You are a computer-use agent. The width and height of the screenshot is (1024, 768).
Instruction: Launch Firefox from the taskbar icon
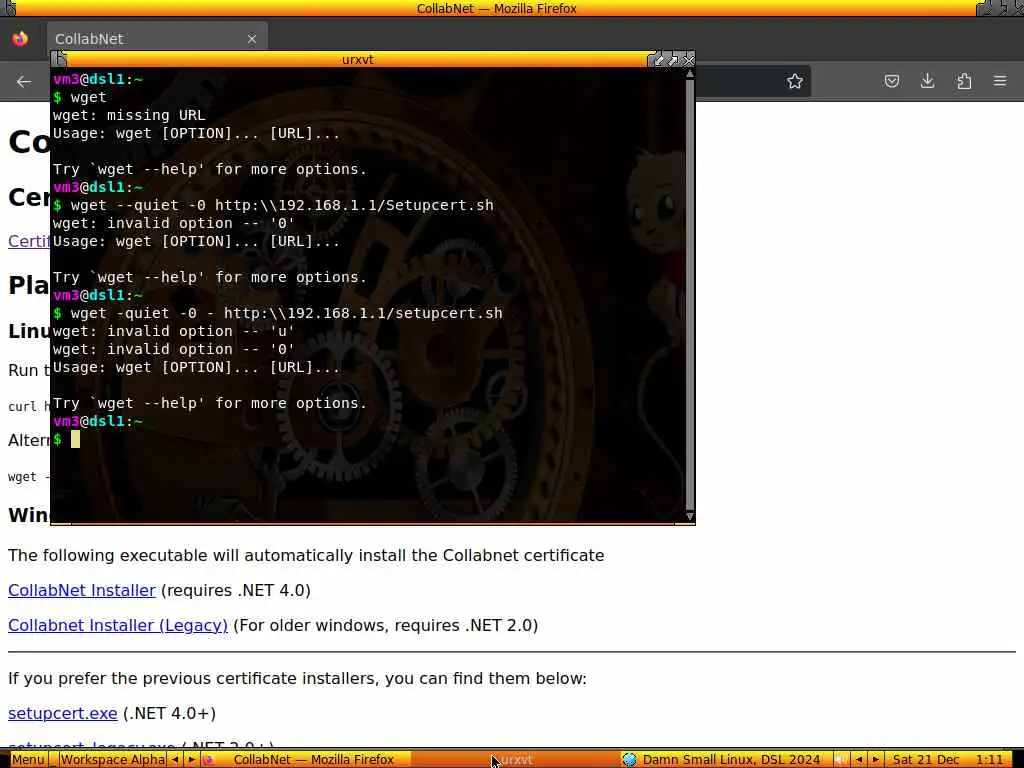click(208, 760)
